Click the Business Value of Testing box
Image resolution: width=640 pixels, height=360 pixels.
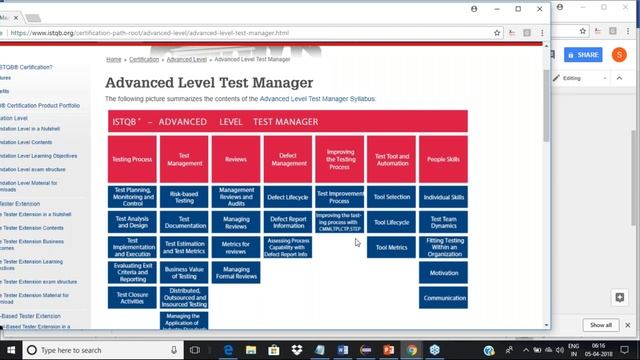(x=184, y=273)
